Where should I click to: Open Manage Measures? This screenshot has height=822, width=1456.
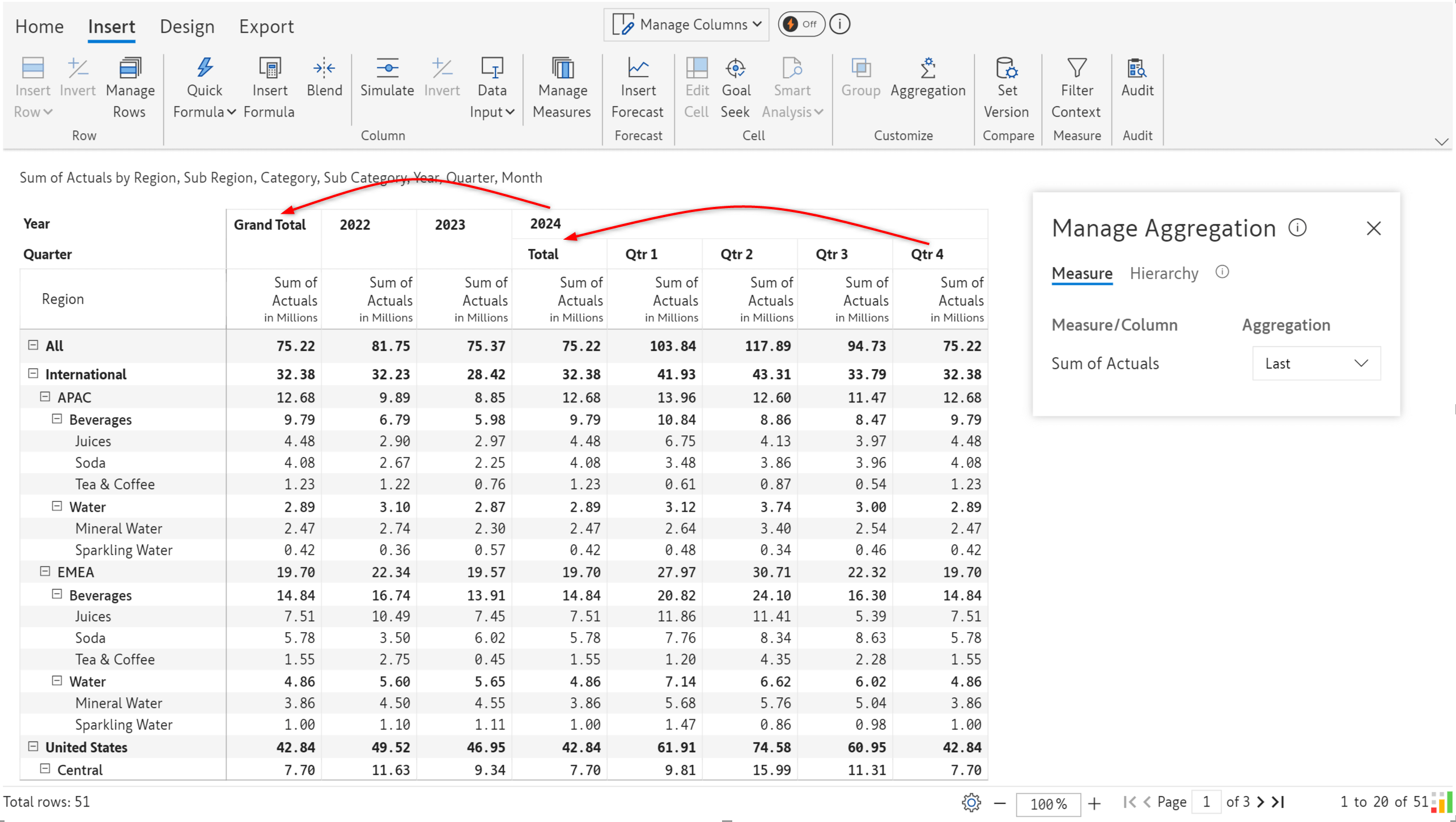[562, 88]
